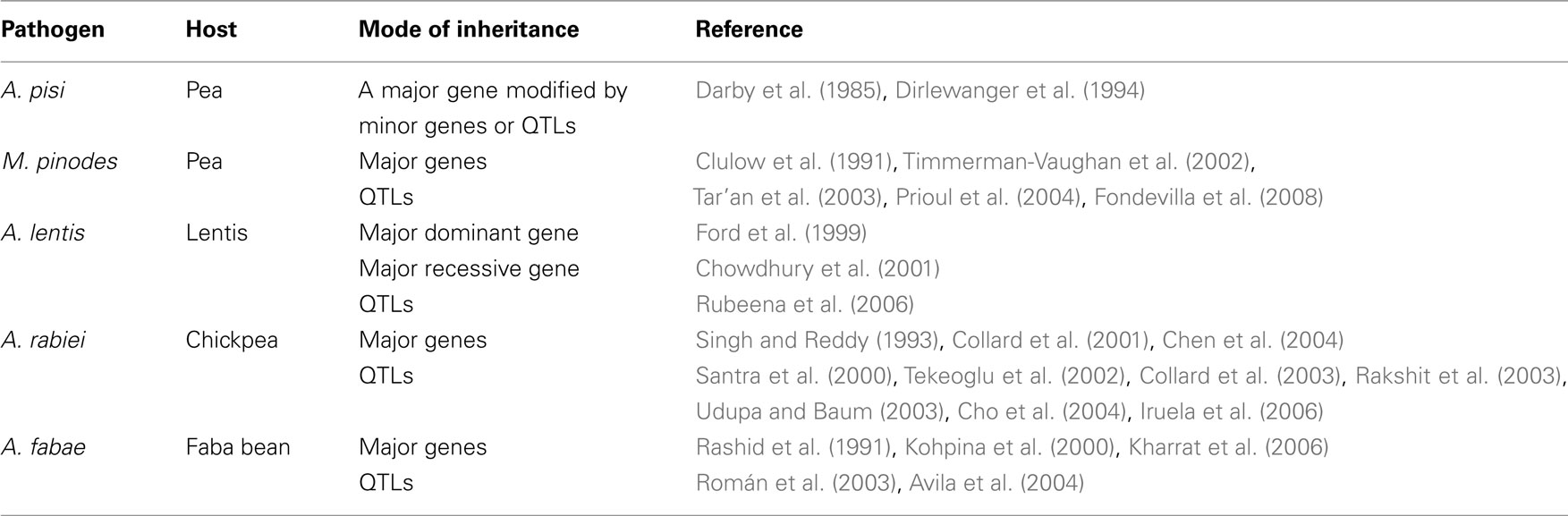Screen dimensions: 1568x516
Task: Follow the Tekeoglu et al. (2002) link
Action: (1014, 376)
